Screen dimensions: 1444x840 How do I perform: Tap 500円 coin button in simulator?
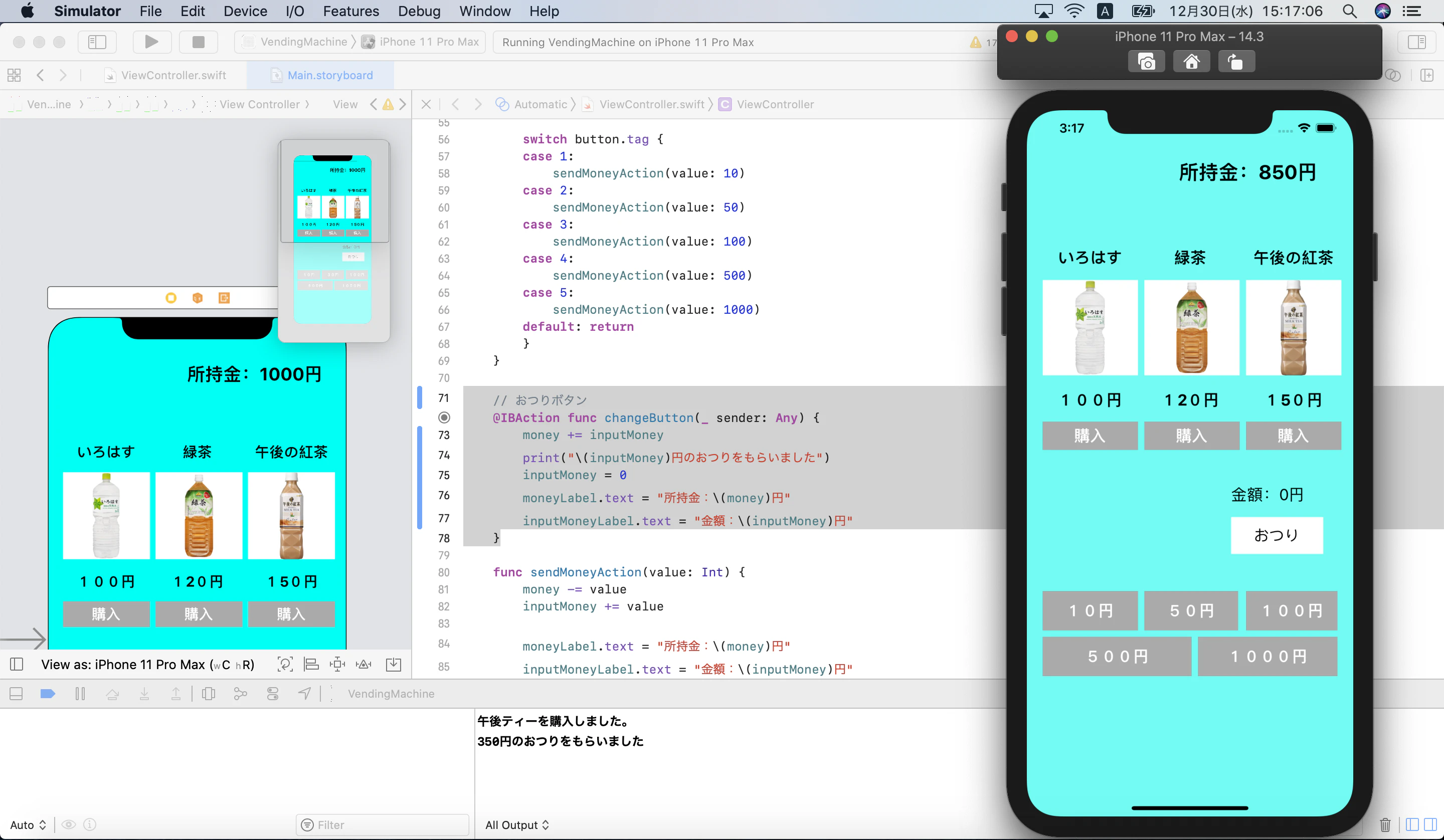1116,656
